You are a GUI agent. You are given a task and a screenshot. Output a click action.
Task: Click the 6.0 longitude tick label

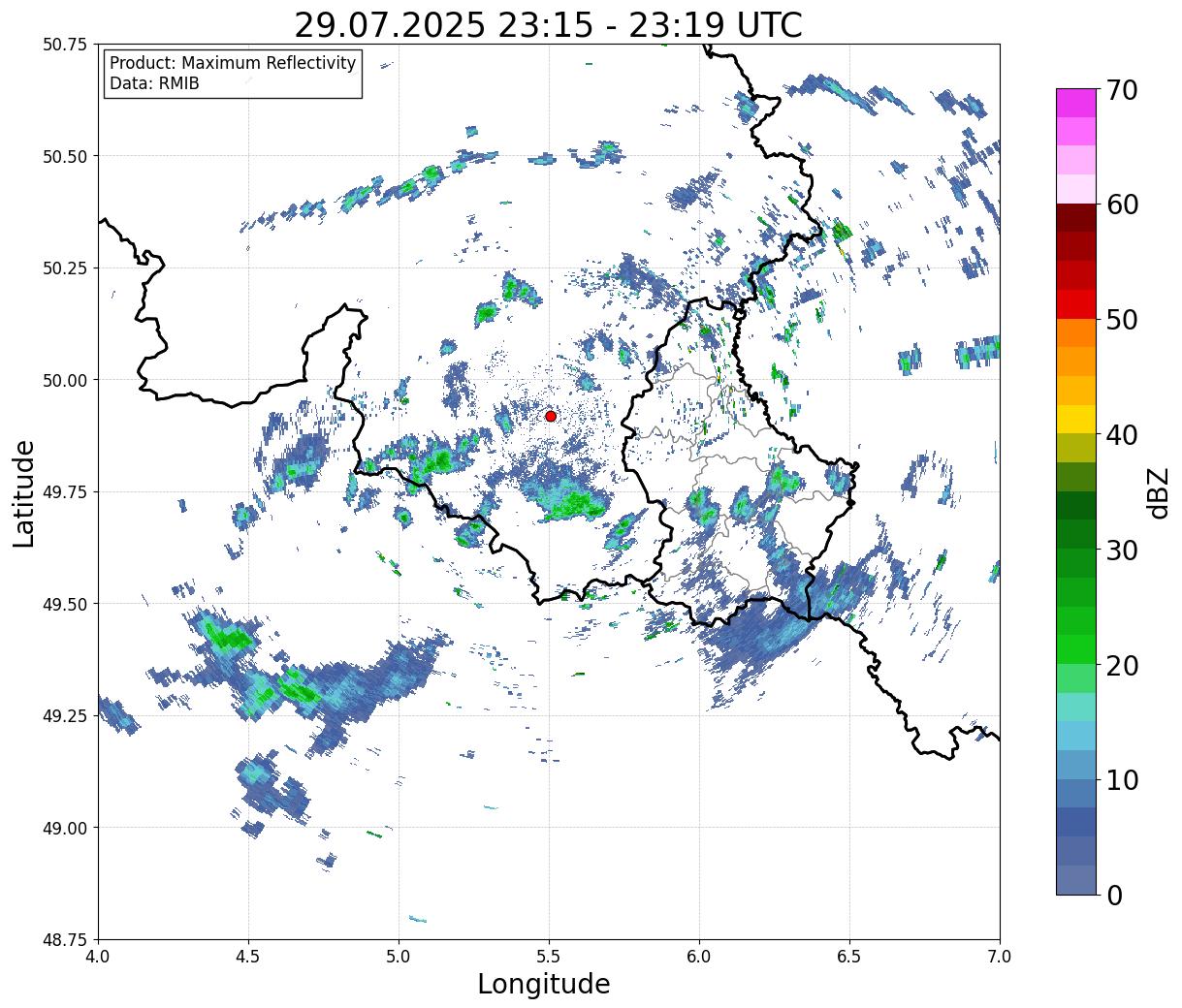coord(699,957)
